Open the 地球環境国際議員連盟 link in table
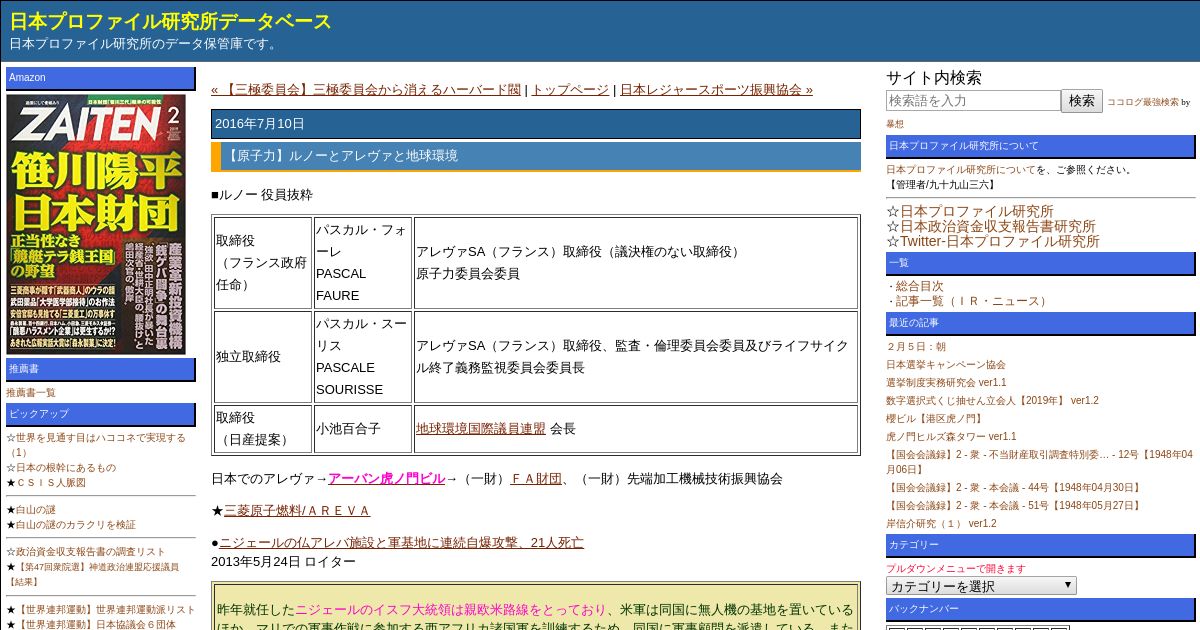Image resolution: width=1200 pixels, height=630 pixels. [x=481, y=428]
